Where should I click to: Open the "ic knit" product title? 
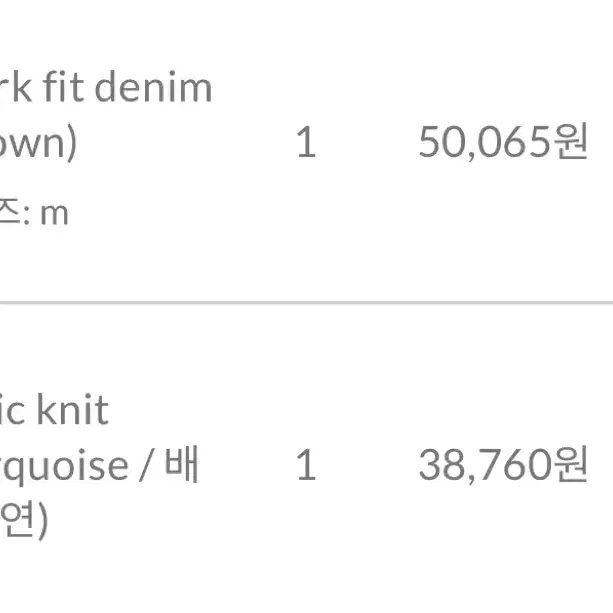(54, 409)
